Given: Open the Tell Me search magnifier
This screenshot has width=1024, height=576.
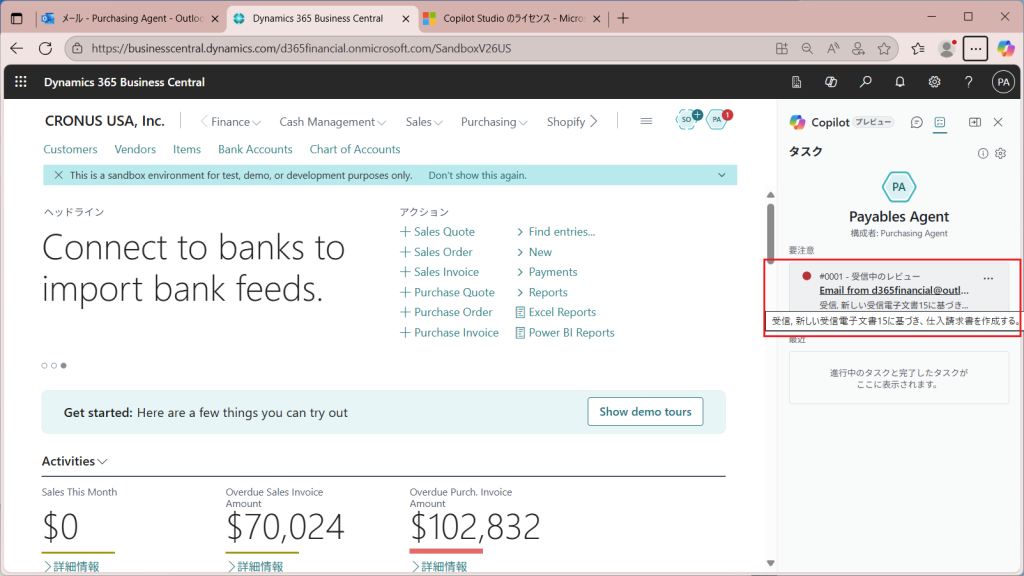Looking at the screenshot, I should (x=865, y=82).
